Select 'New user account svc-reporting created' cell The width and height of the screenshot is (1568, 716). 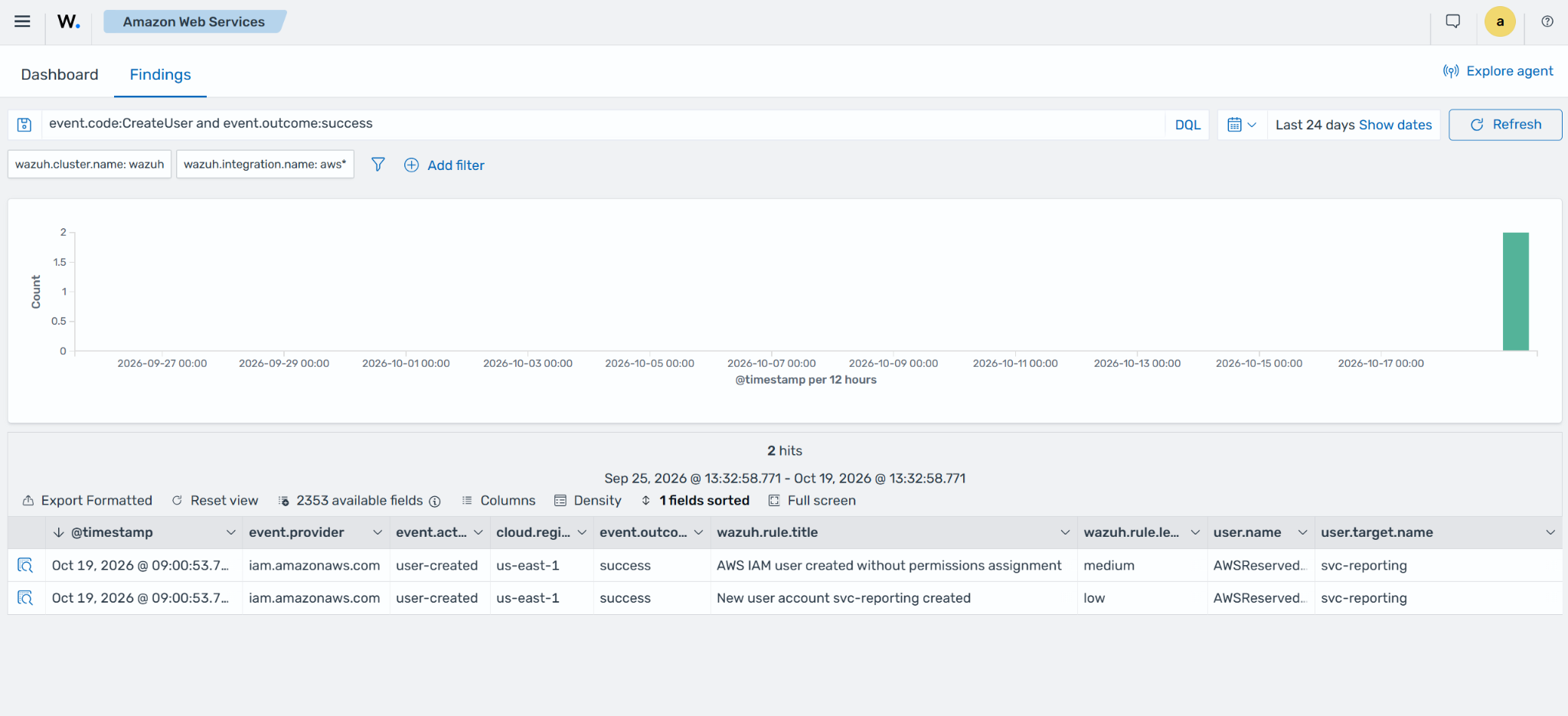pyautogui.click(x=893, y=598)
